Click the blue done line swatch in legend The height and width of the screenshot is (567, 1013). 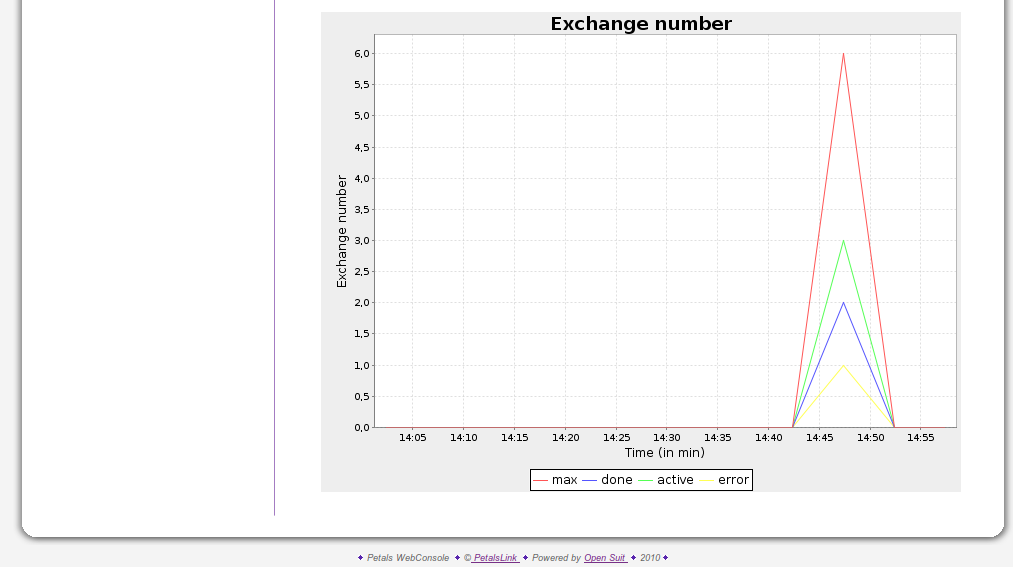coord(589,481)
